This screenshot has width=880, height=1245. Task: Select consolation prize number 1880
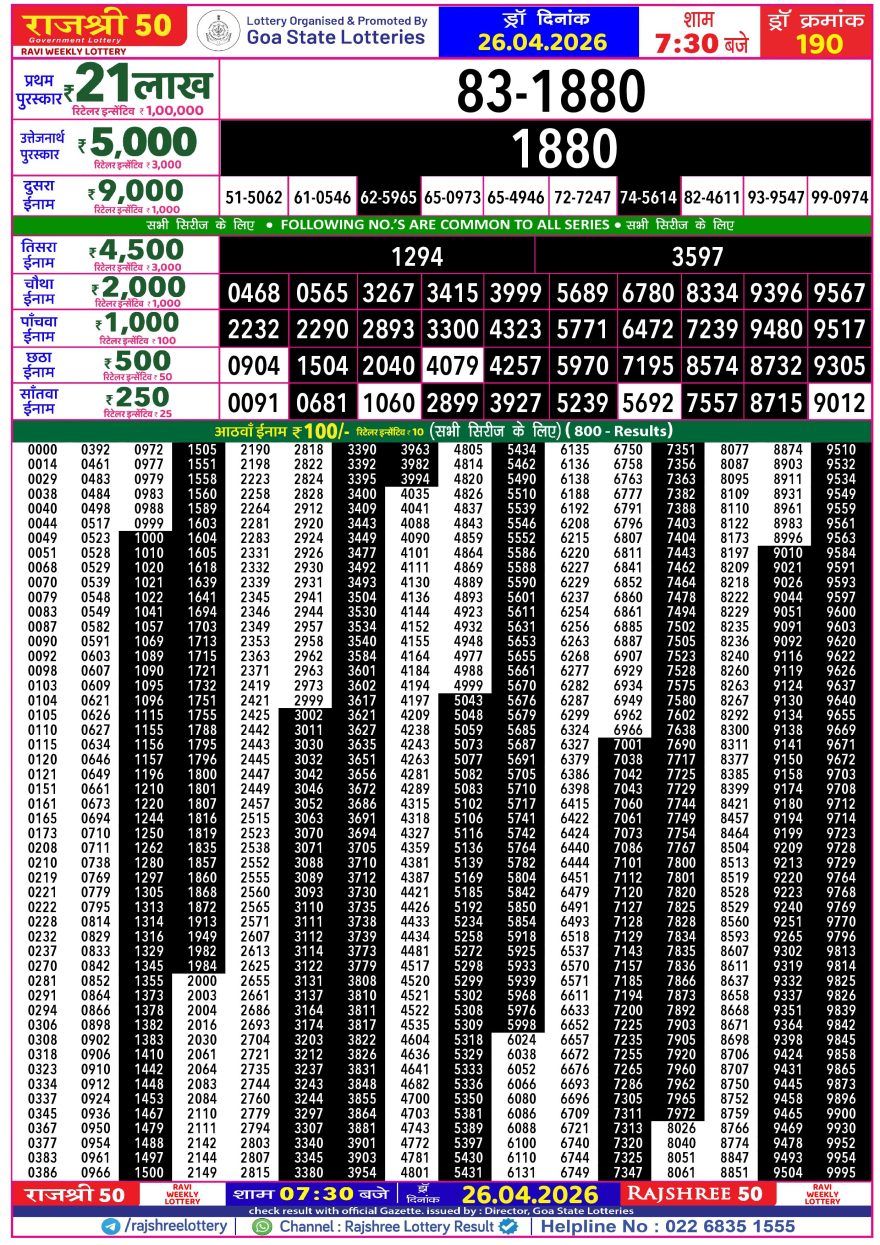pyautogui.click(x=550, y=149)
